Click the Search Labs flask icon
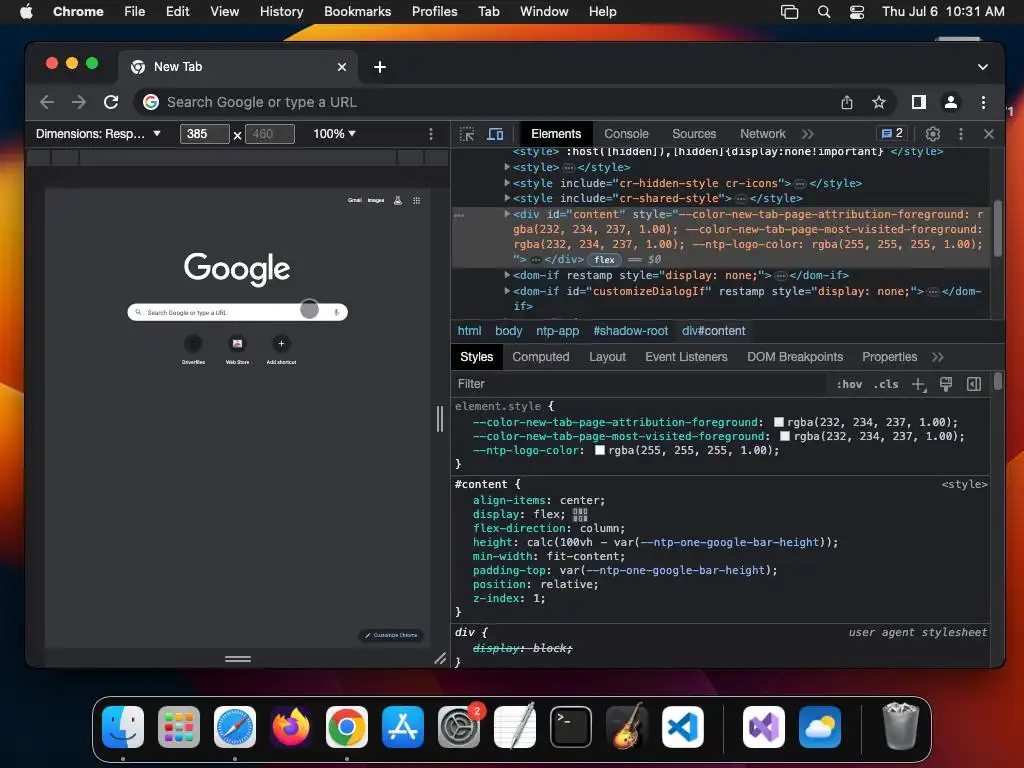 398,200
